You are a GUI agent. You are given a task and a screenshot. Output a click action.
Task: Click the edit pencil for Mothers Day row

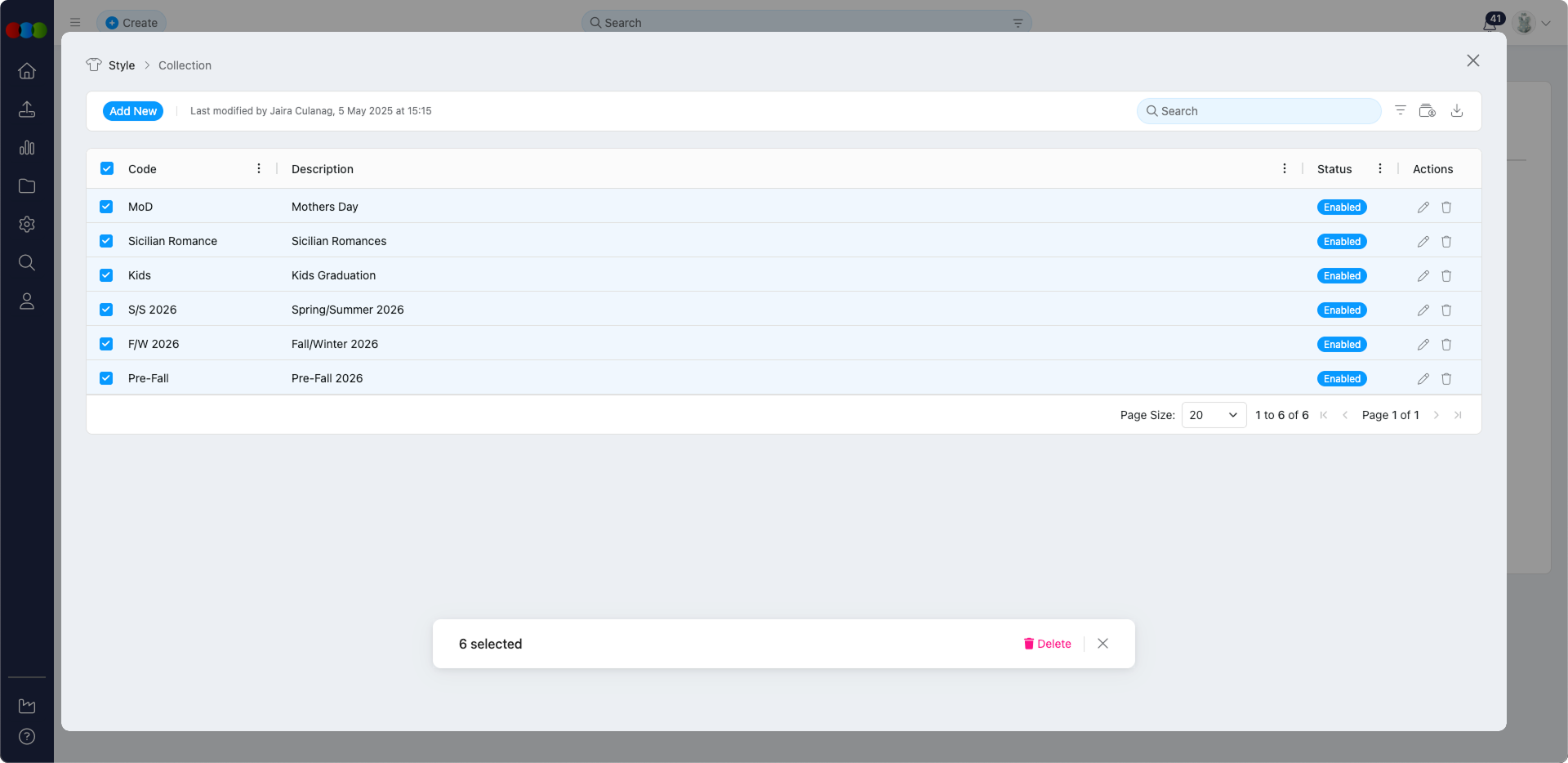pyautogui.click(x=1423, y=207)
